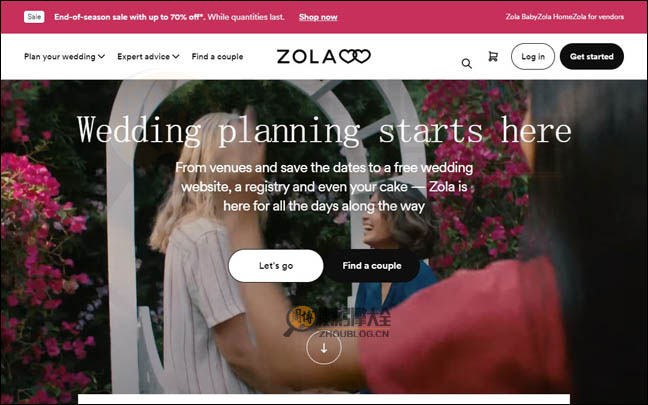Click the Log in button
648x405 pixels.
pyautogui.click(x=533, y=57)
